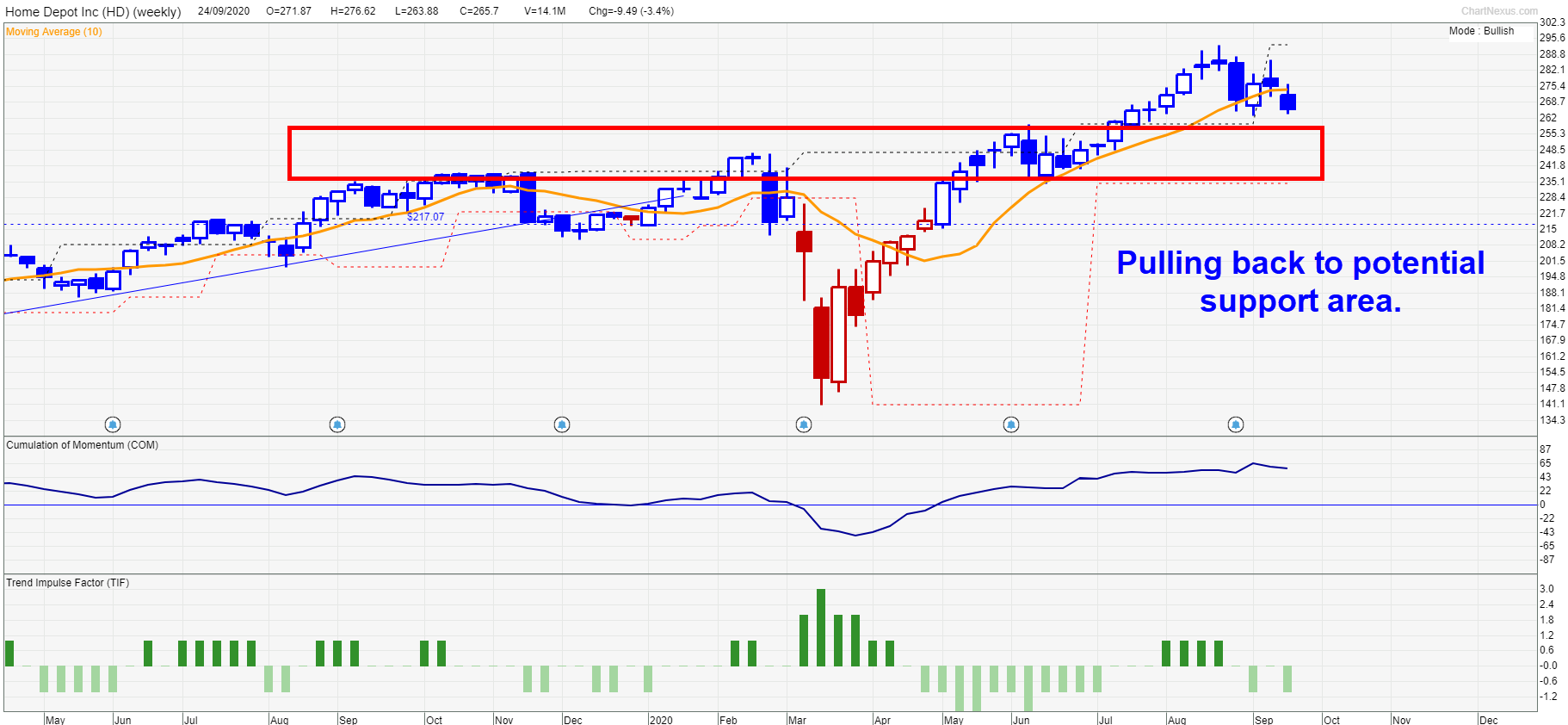The height and width of the screenshot is (725, 1568).
Task: Select the Moving Average (10) indicator label
Action: click(x=54, y=32)
